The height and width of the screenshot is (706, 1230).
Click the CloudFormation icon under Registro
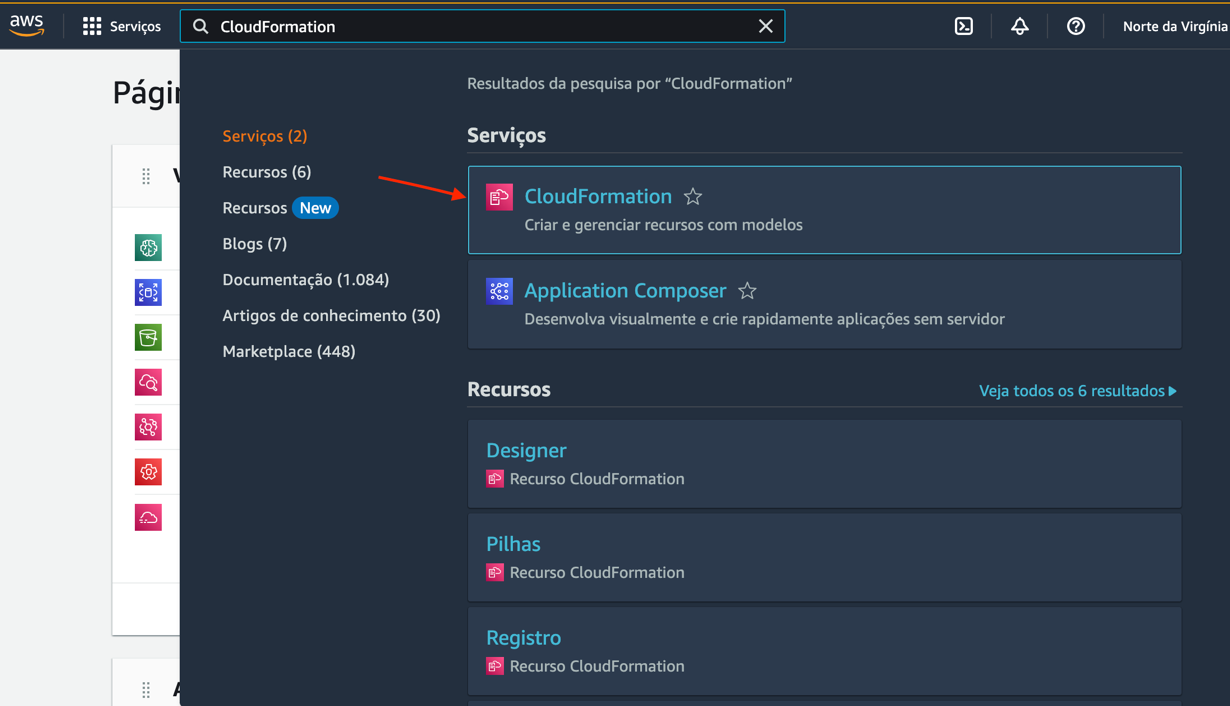pos(495,666)
